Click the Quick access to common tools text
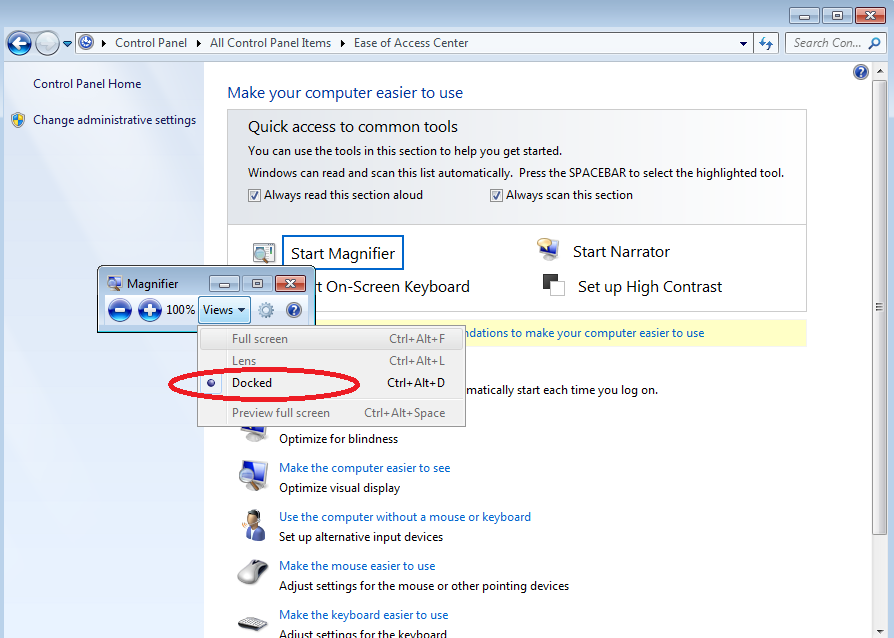 353,127
